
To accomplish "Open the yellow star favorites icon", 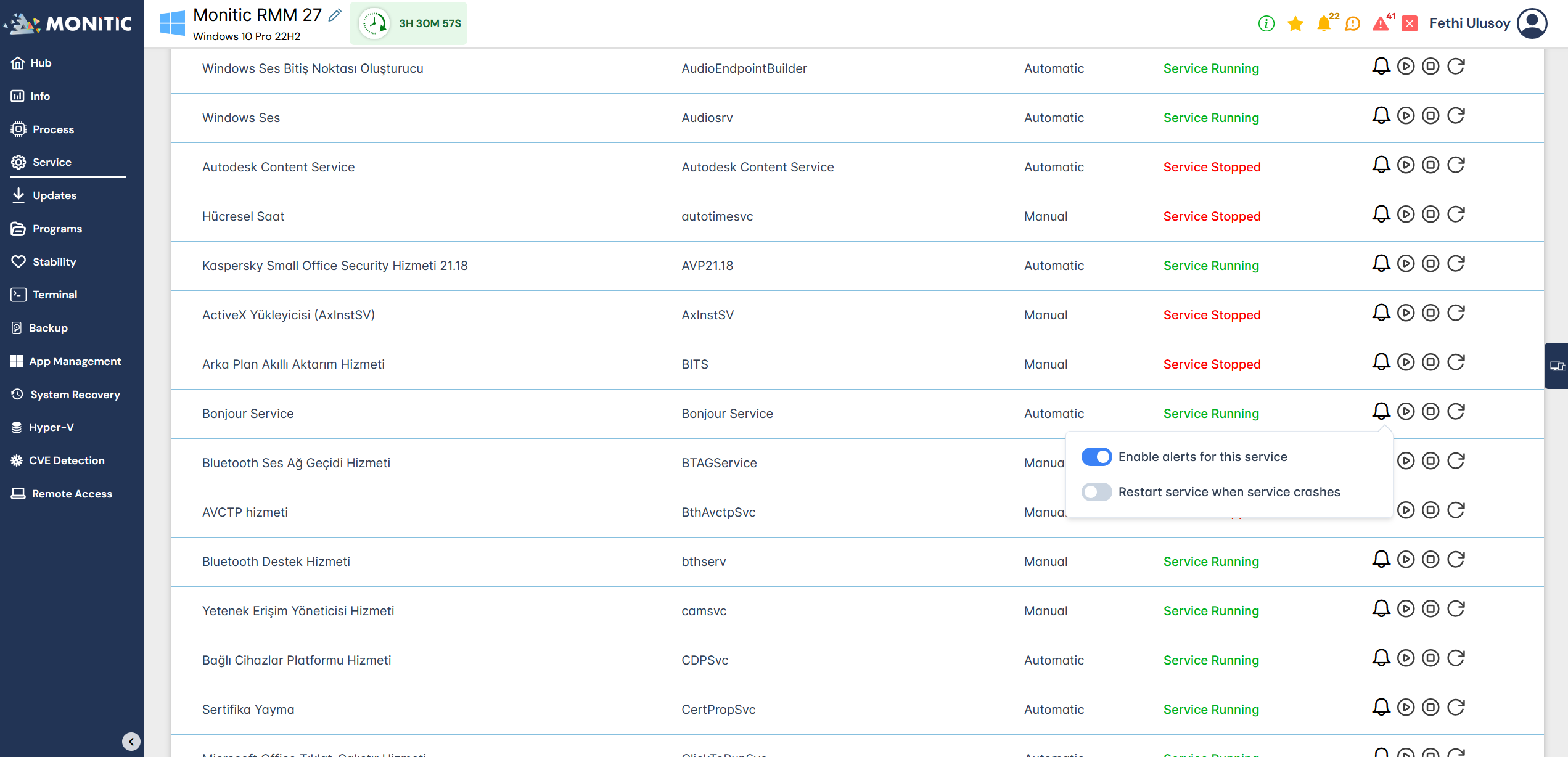I will tap(1295, 23).
